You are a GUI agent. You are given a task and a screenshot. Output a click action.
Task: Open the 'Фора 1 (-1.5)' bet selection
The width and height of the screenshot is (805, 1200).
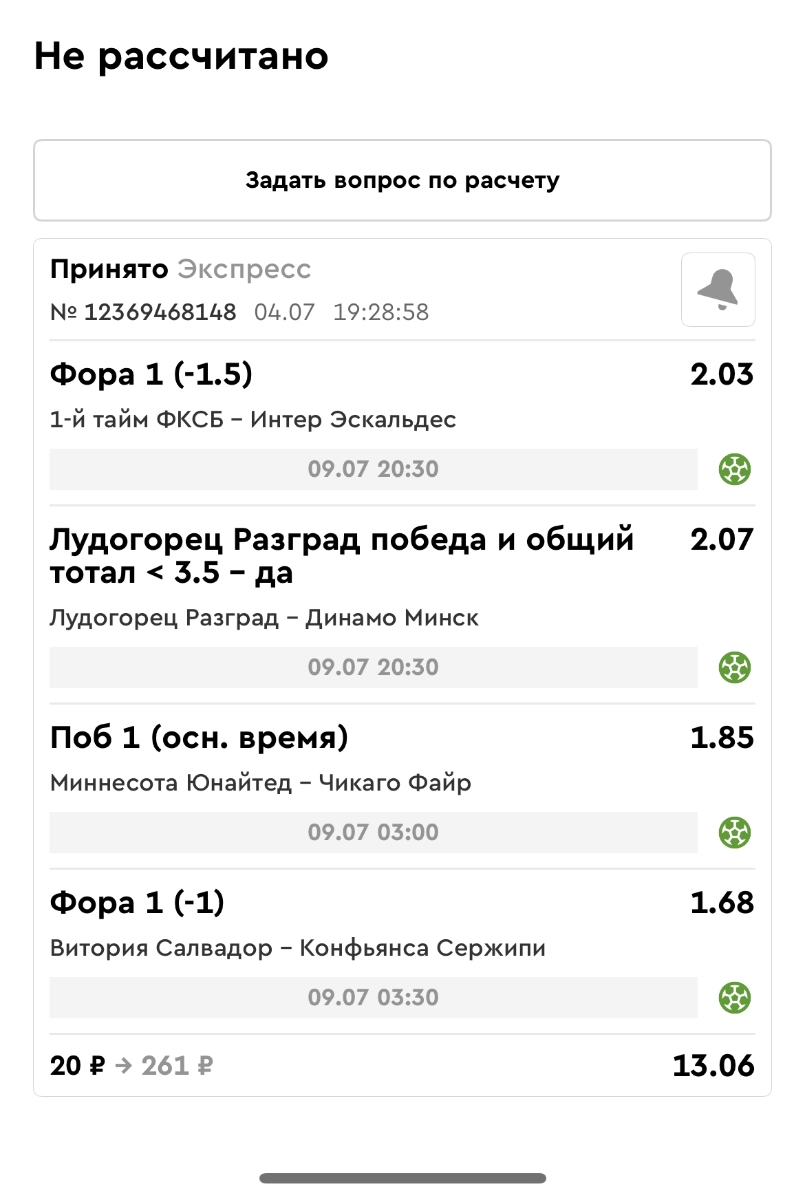(x=151, y=375)
